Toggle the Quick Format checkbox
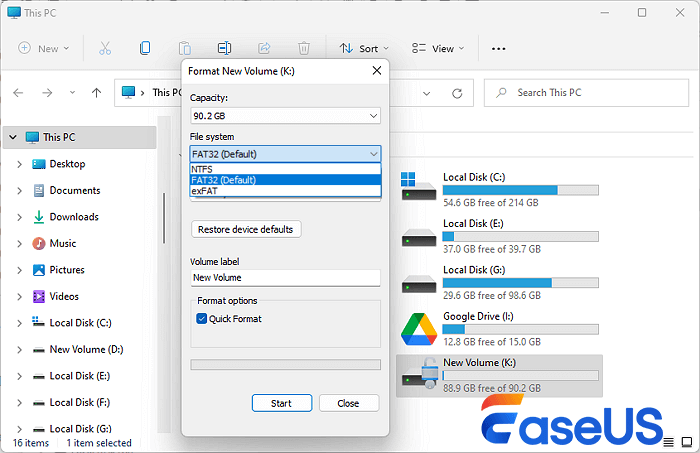This screenshot has width=700, height=453. [x=202, y=319]
